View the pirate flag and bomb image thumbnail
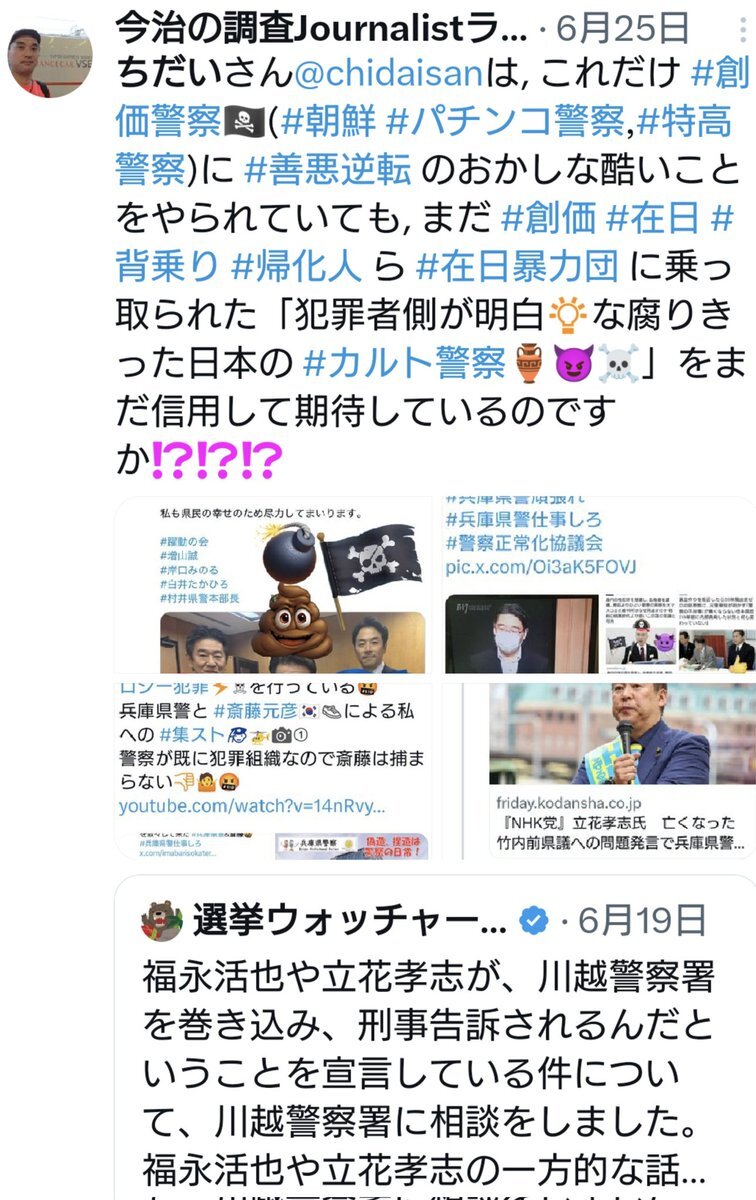The width and height of the screenshot is (756, 1200). [275, 584]
